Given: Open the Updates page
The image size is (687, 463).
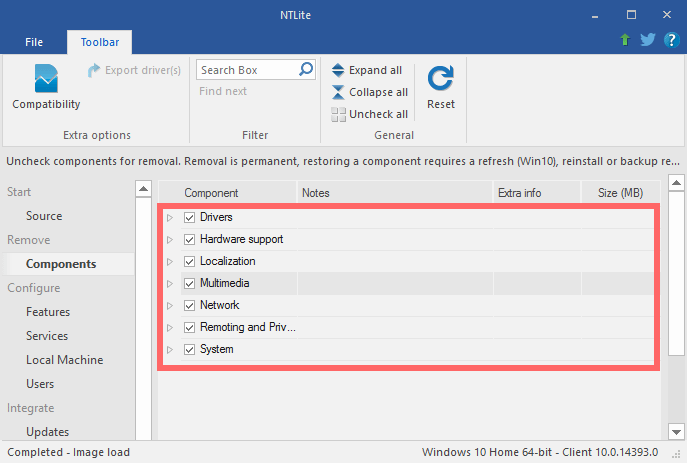Looking at the screenshot, I should coord(47,432).
